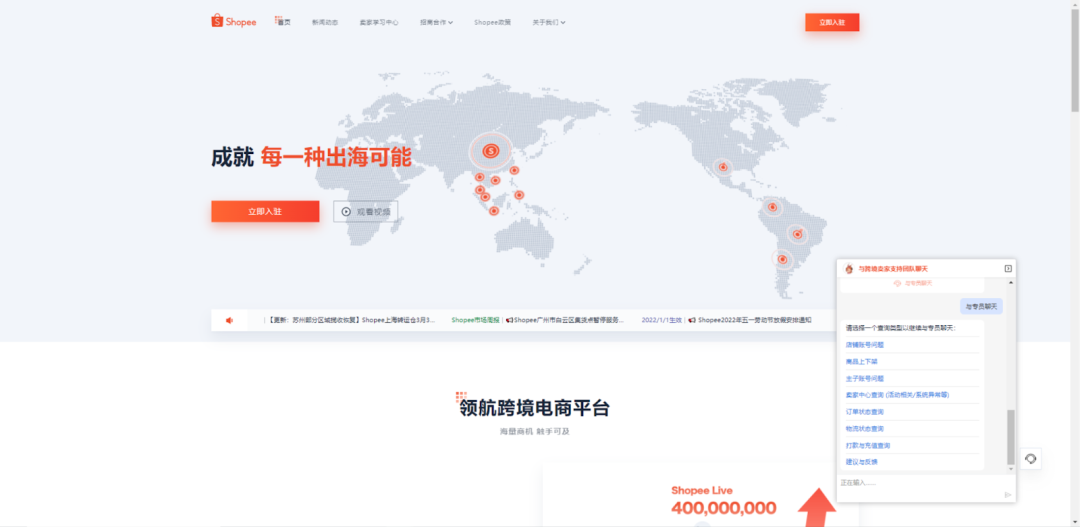This screenshot has width=1080, height=527.
Task: Click the Mexico location marker on map
Action: 722,167
